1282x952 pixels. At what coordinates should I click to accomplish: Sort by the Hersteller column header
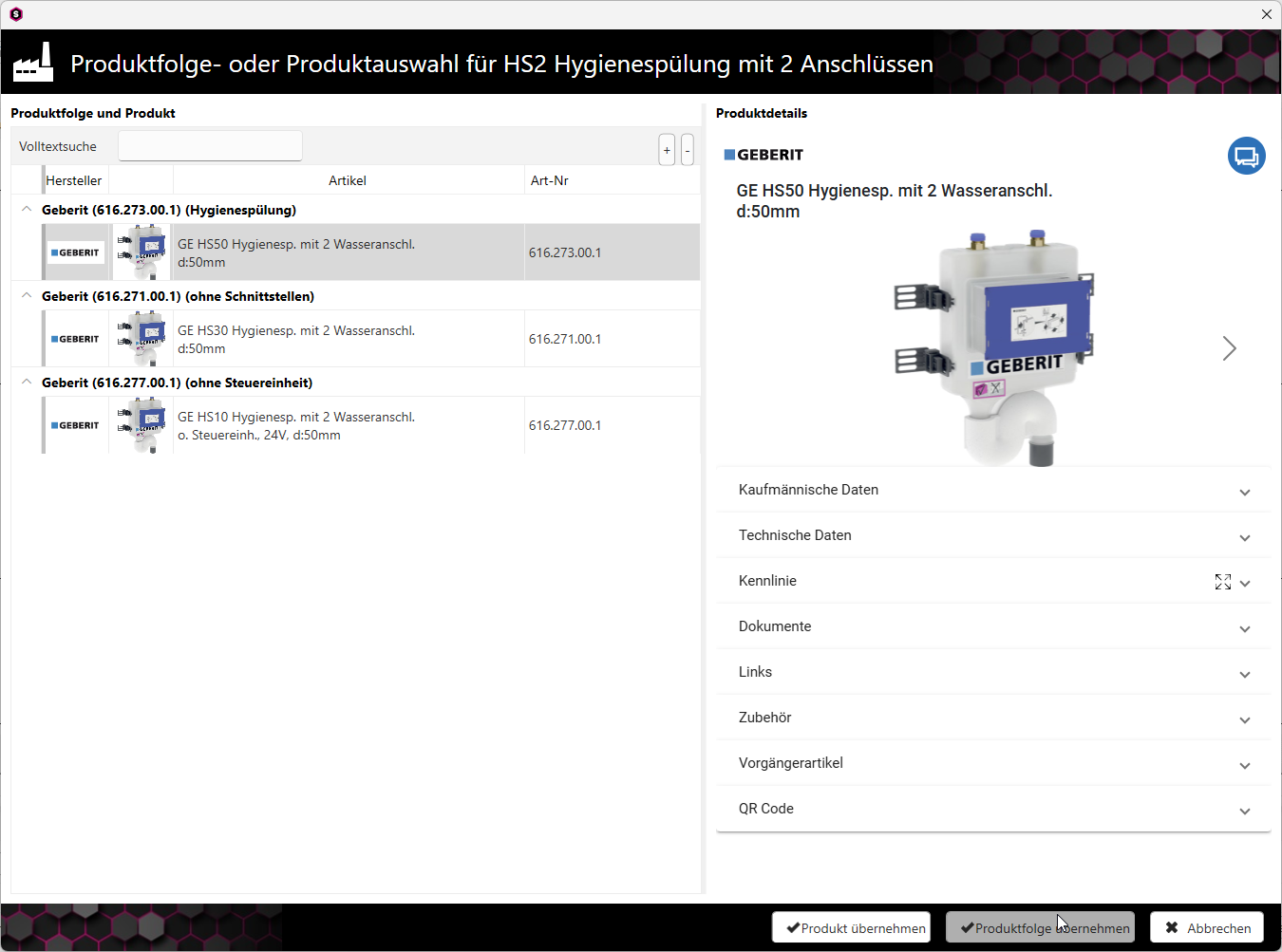coord(74,180)
